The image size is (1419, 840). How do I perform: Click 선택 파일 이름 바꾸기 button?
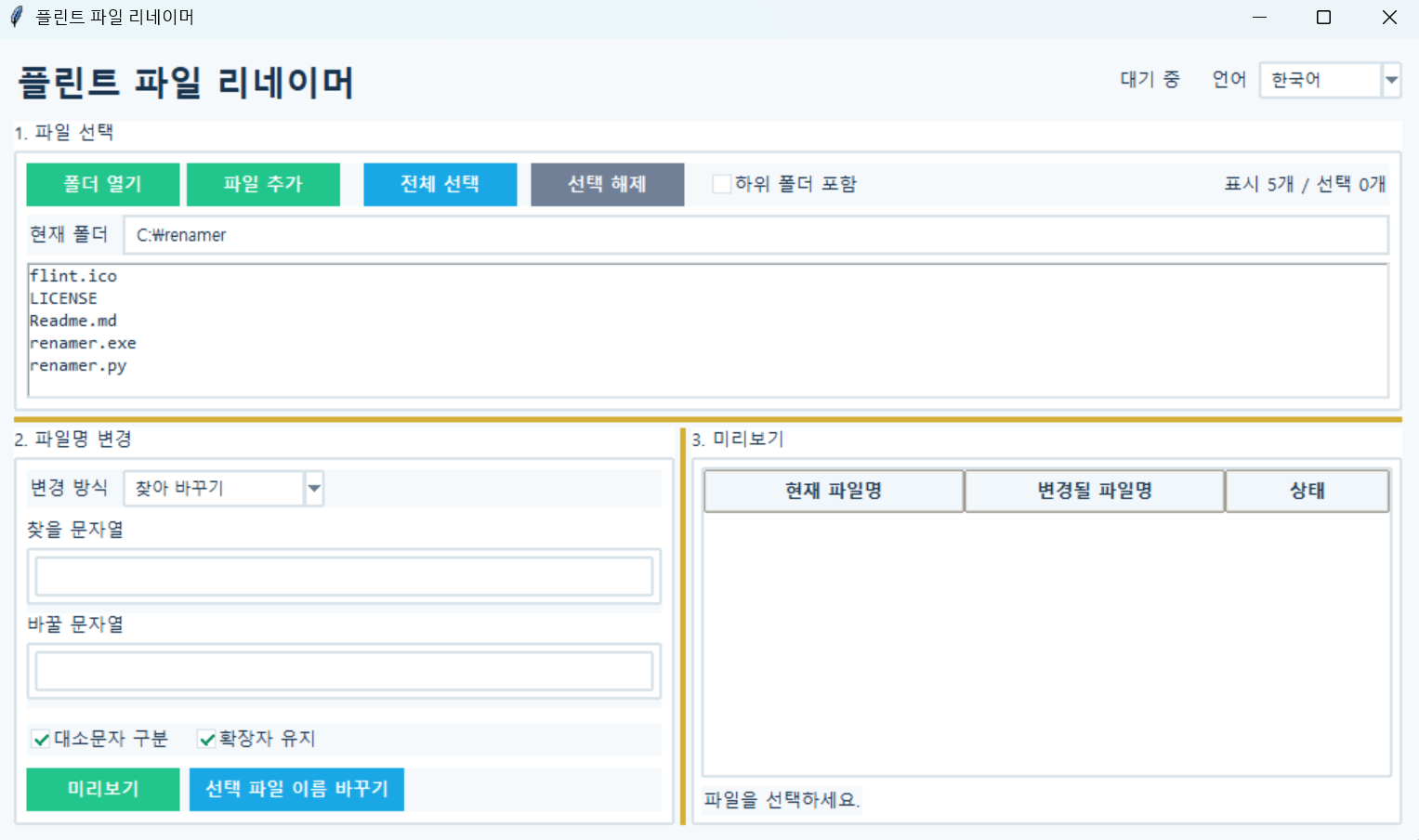point(296,789)
